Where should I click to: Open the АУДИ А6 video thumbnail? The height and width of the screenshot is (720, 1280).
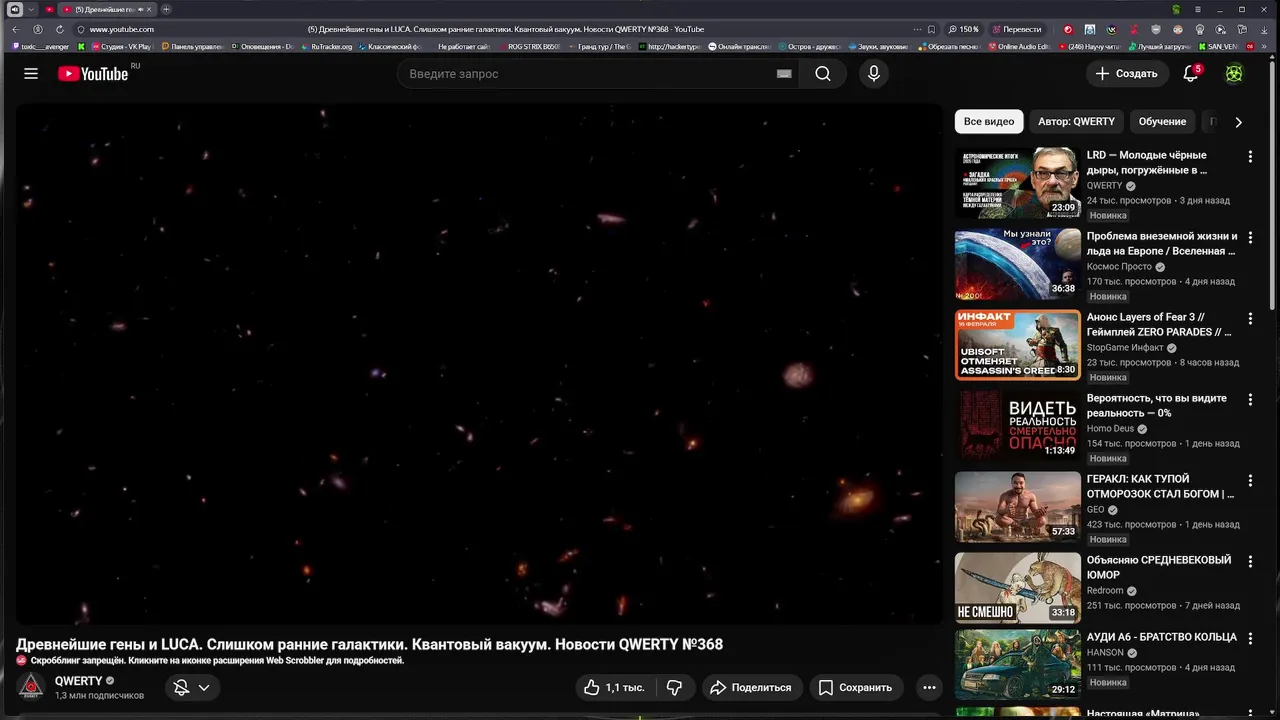tap(1017, 664)
